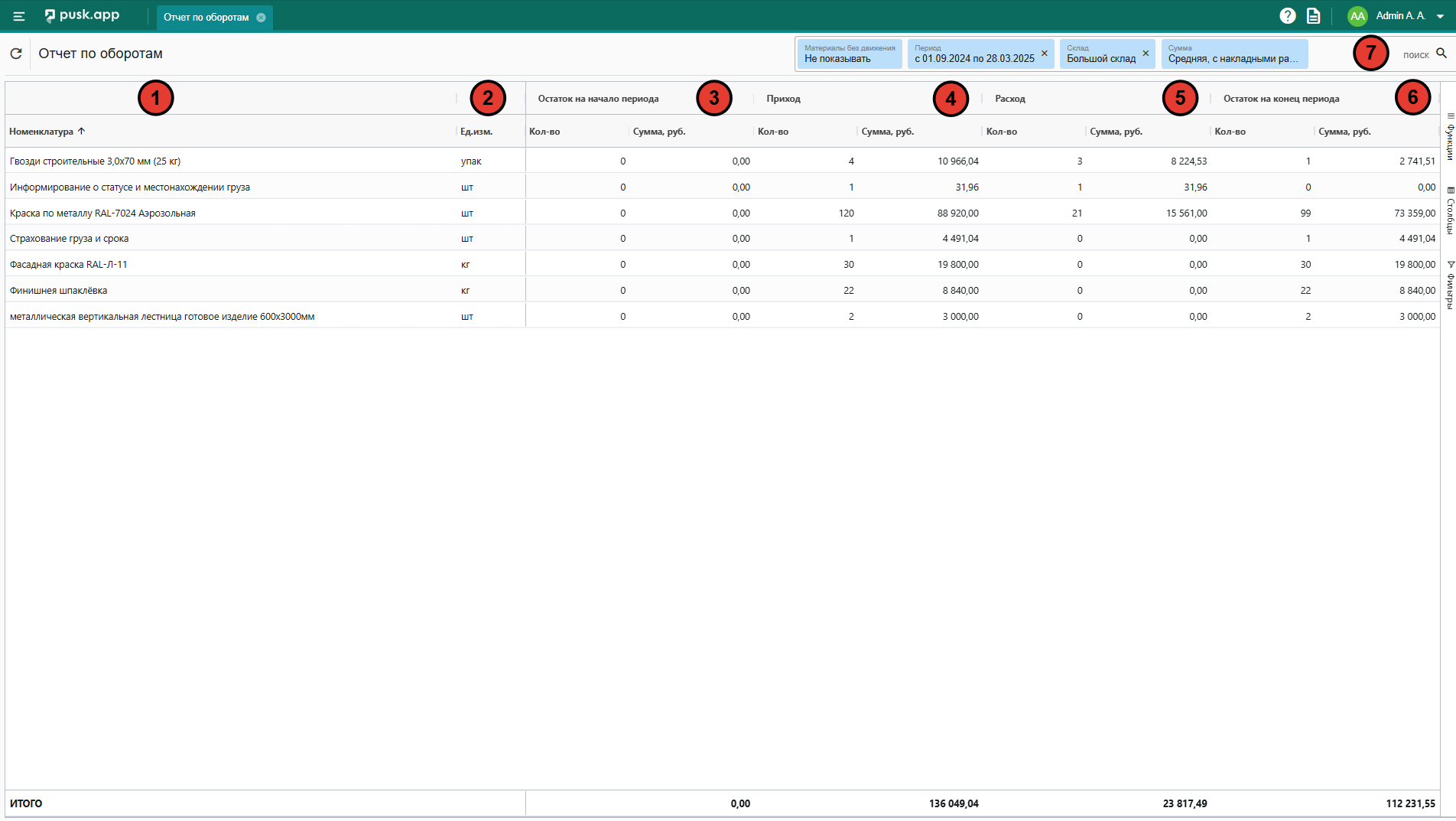Click the value 2 741,51
The width and height of the screenshot is (1456, 821).
coord(1418,161)
